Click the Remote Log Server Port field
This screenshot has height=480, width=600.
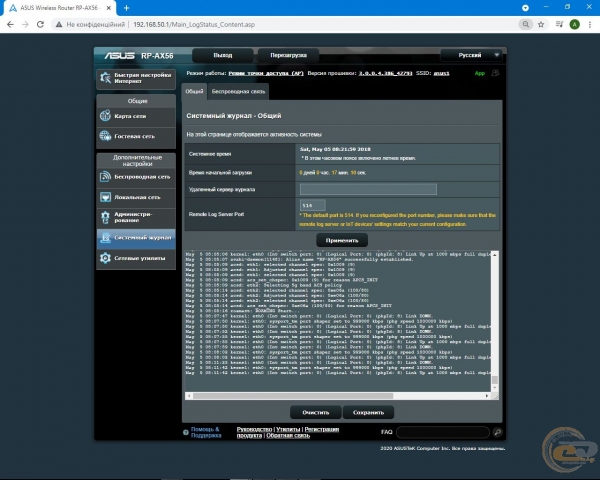pyautogui.click(x=313, y=205)
